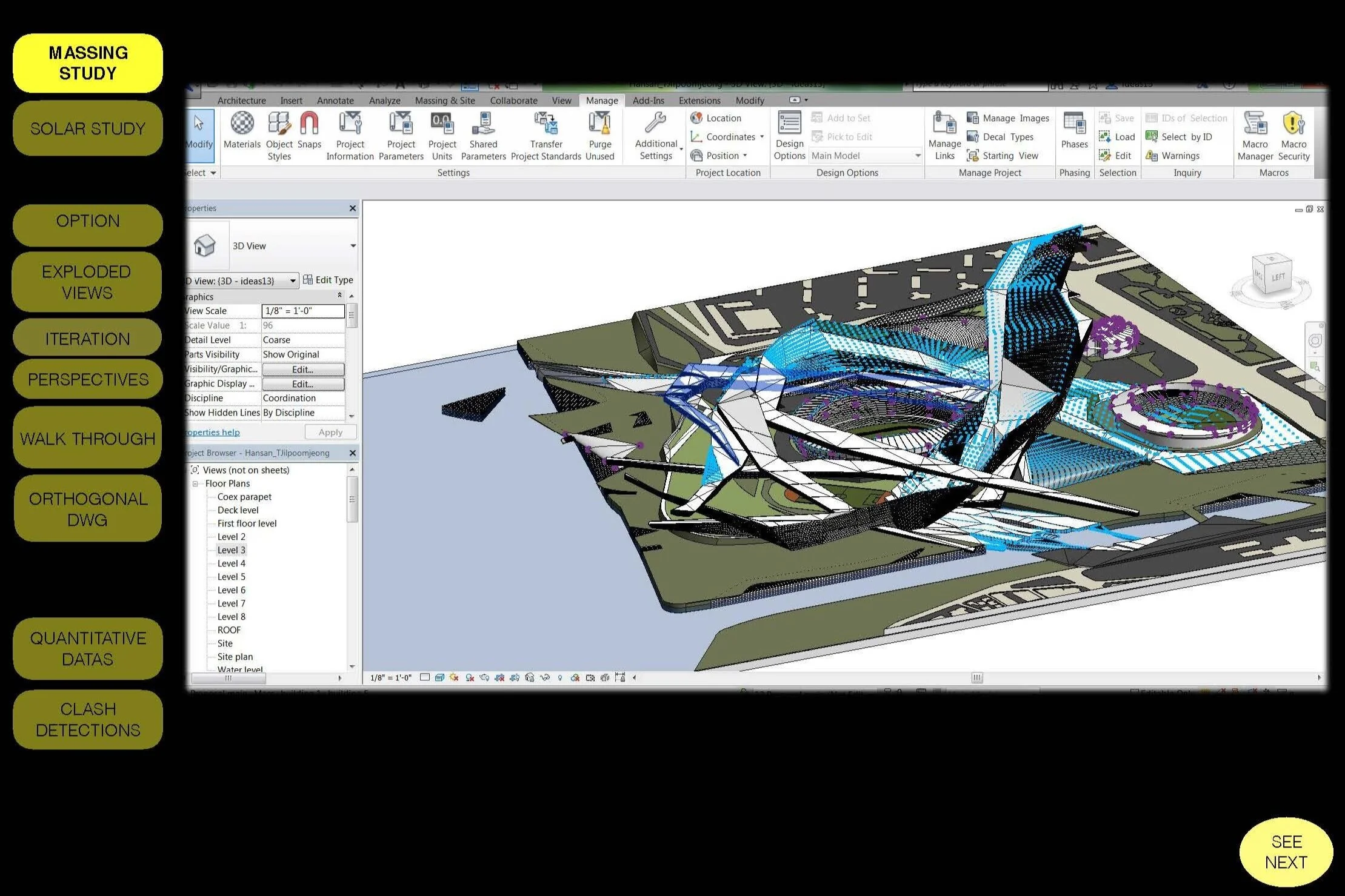Open Main Model design option dropdown

pyautogui.click(x=917, y=156)
